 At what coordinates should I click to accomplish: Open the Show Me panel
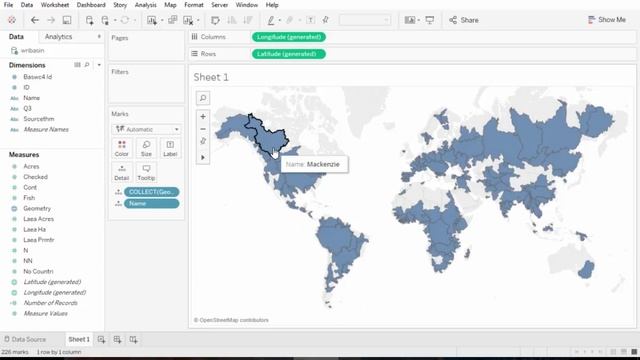click(607, 20)
